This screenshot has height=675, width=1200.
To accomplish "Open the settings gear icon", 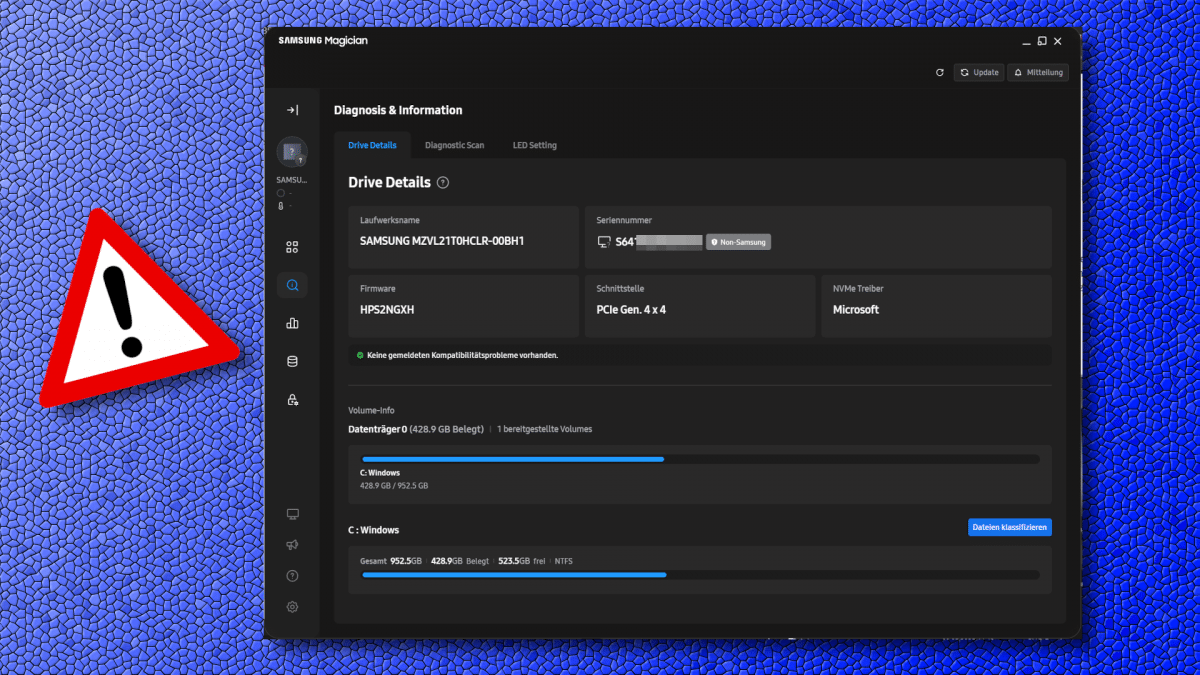I will (292, 607).
